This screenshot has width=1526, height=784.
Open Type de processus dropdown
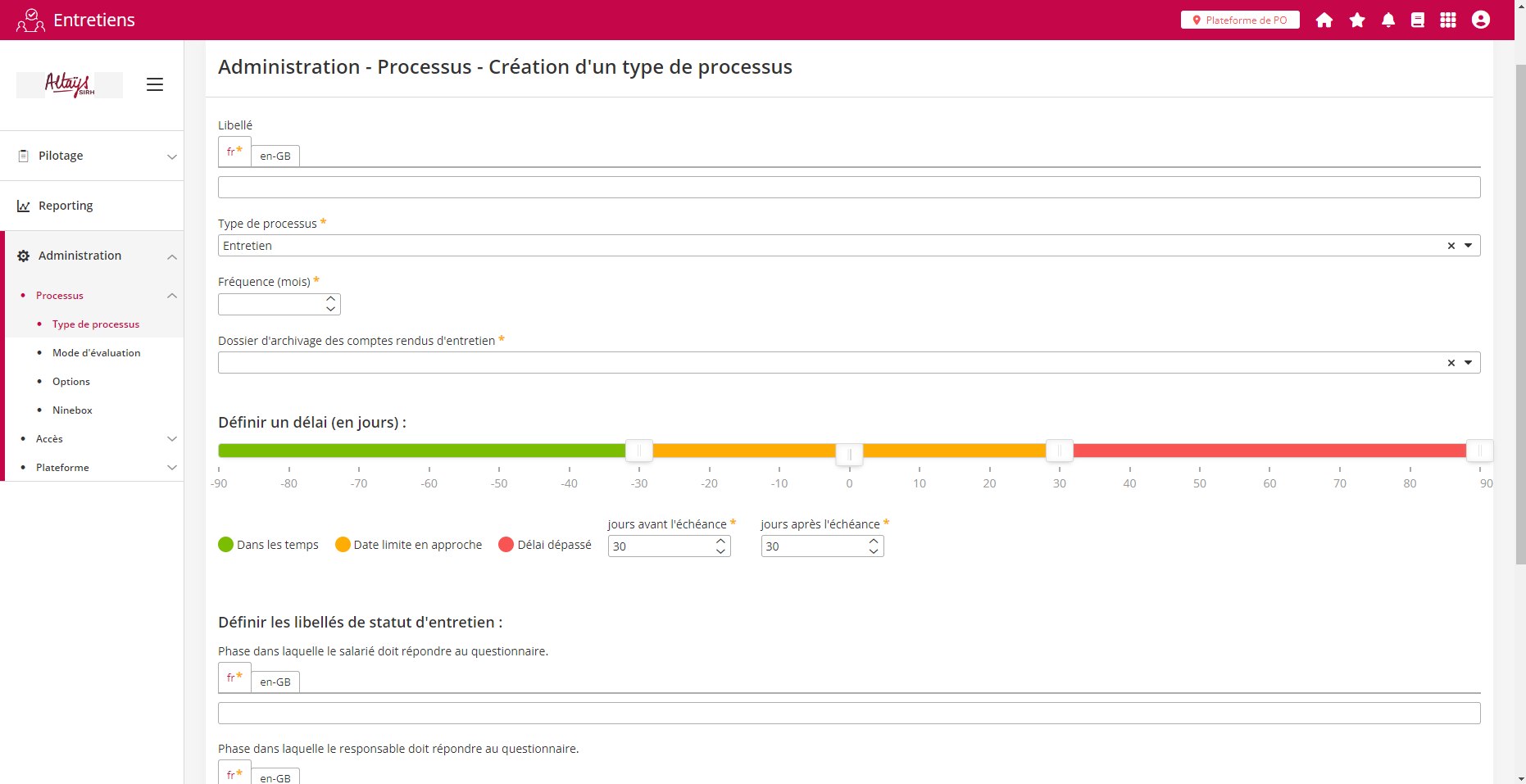[x=1468, y=246]
